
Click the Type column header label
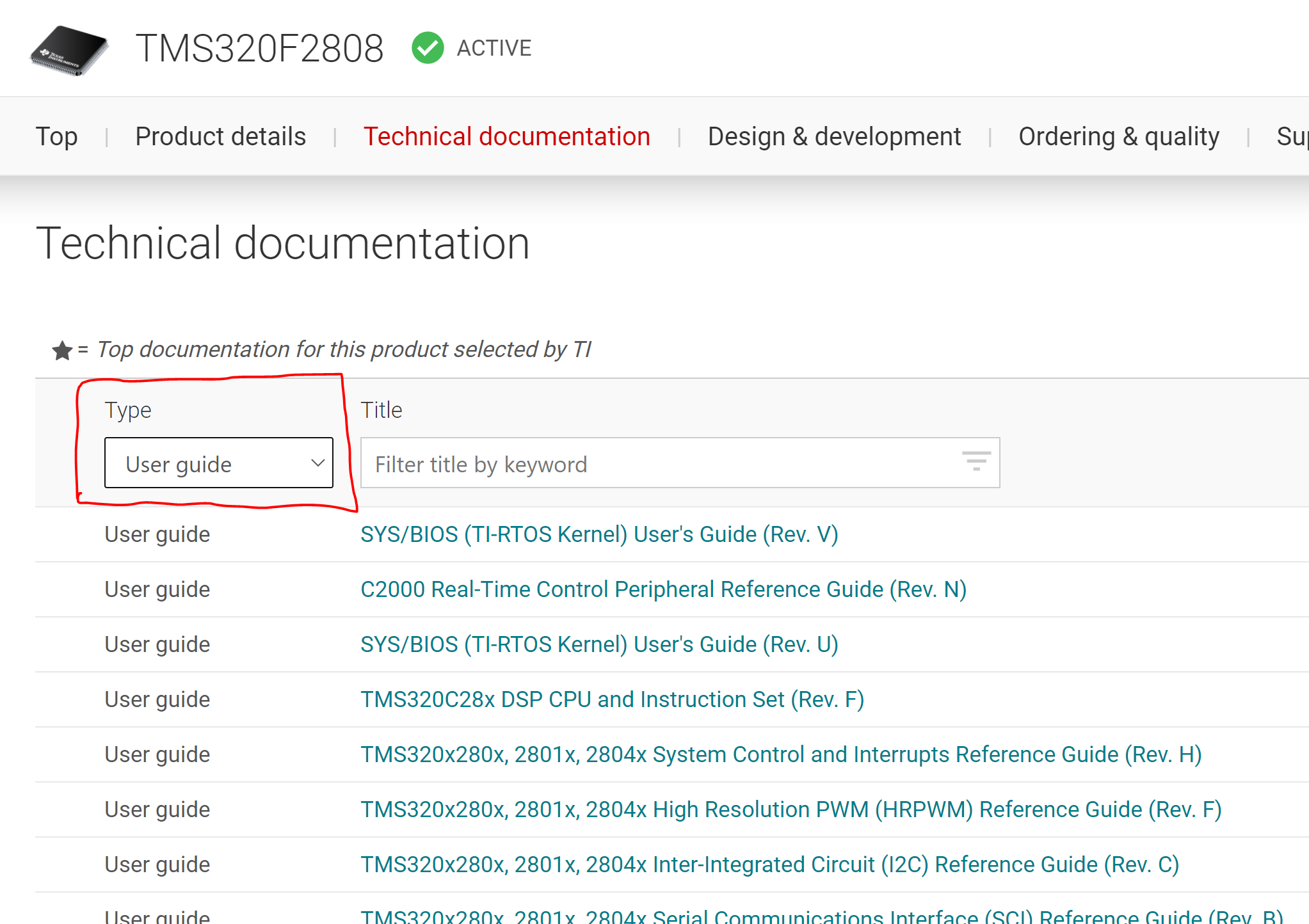click(128, 410)
